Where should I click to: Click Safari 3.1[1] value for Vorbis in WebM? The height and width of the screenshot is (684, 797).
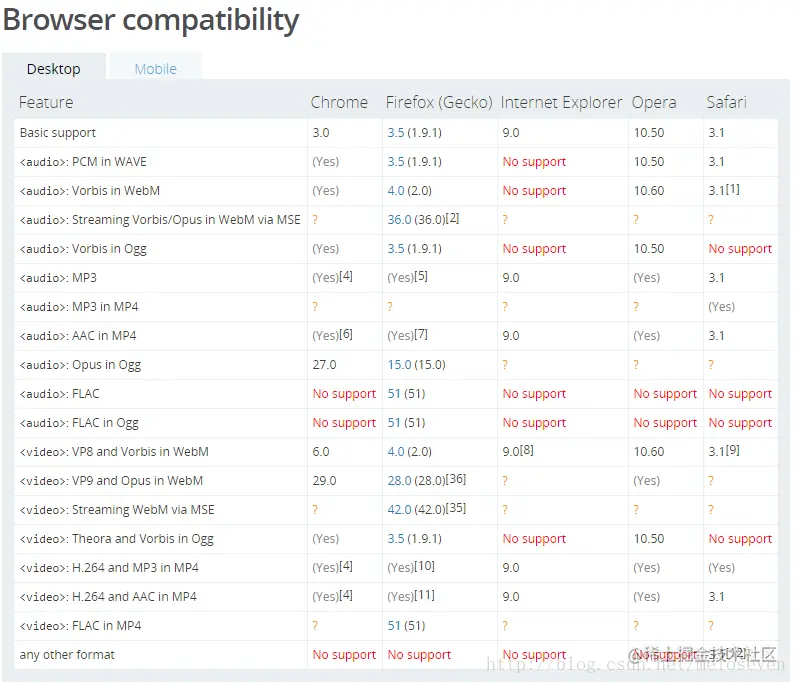tap(724, 190)
